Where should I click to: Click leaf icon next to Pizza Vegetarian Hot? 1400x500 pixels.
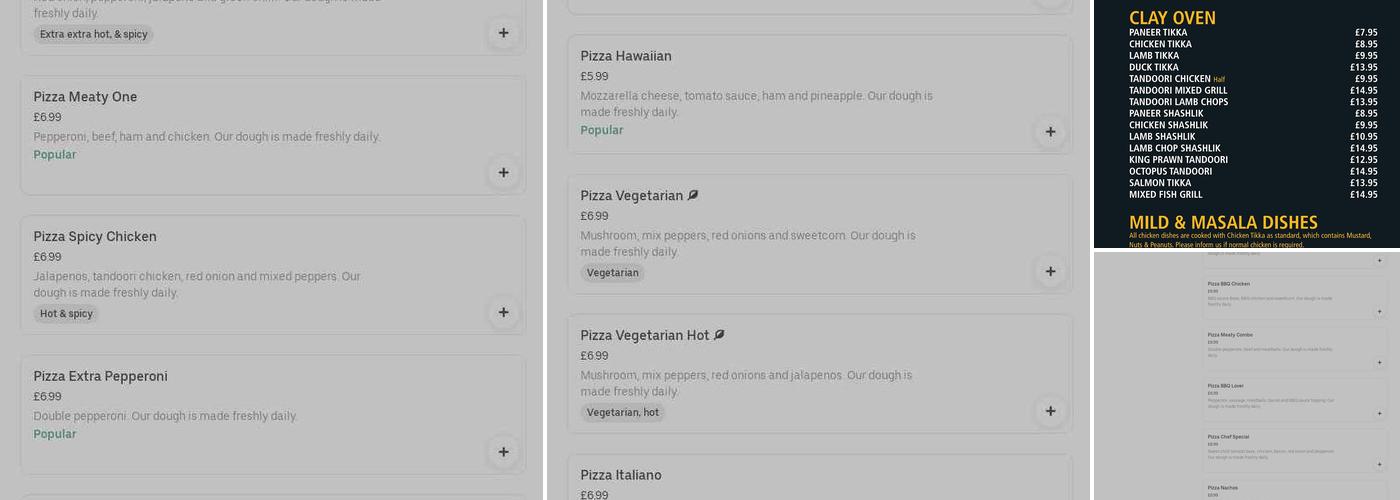(719, 335)
